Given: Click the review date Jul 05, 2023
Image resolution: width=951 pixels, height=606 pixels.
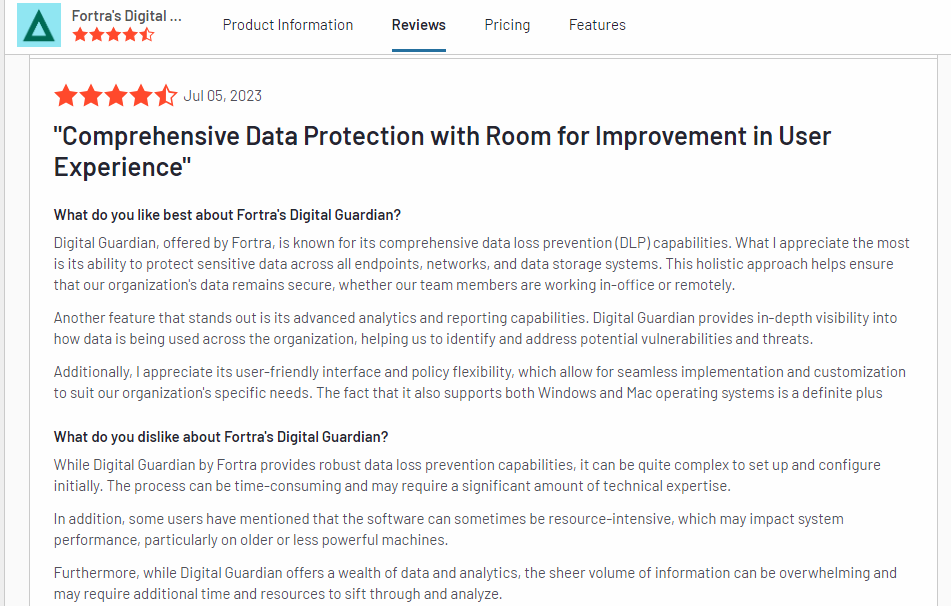Looking at the screenshot, I should (221, 95).
